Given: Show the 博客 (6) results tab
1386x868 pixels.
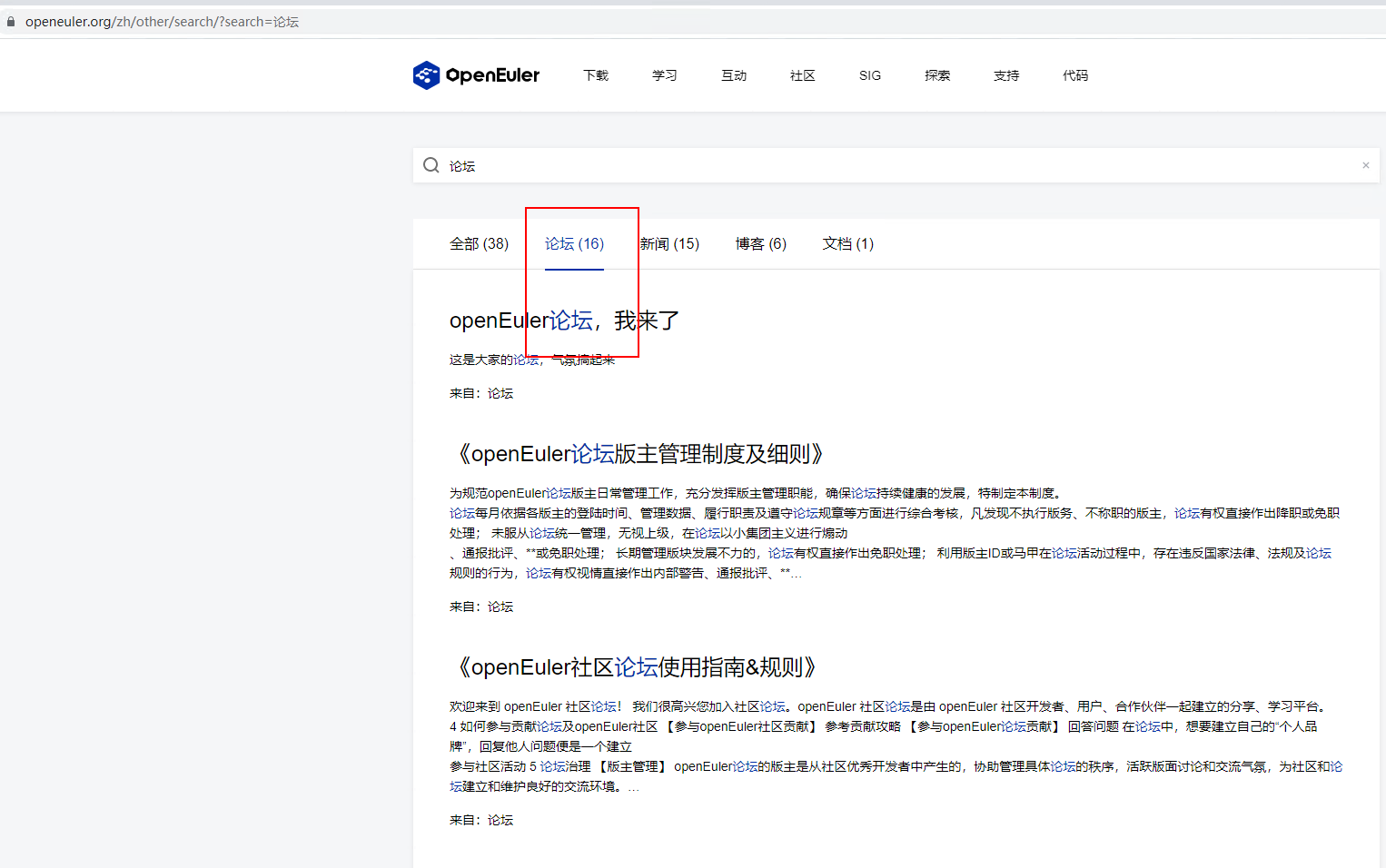Looking at the screenshot, I should coord(761,243).
